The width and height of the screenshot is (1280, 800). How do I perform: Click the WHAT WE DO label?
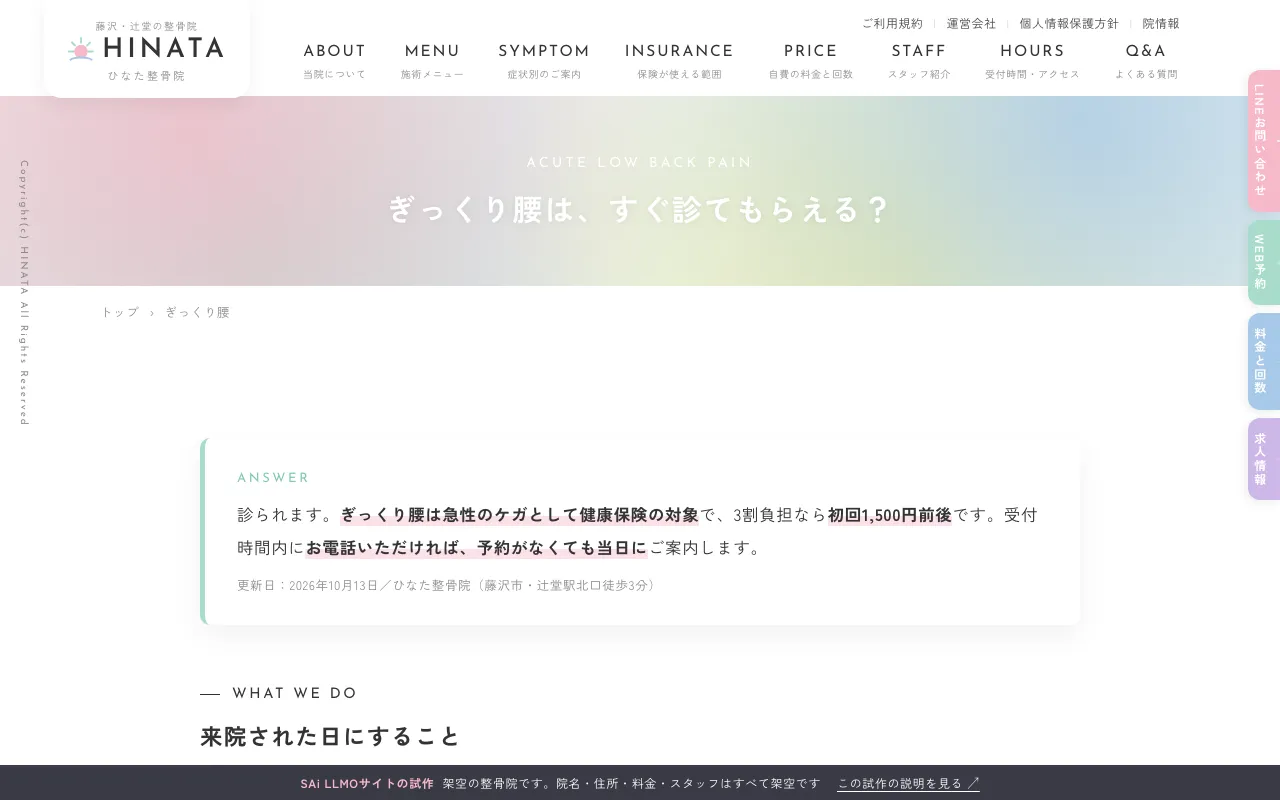(295, 693)
